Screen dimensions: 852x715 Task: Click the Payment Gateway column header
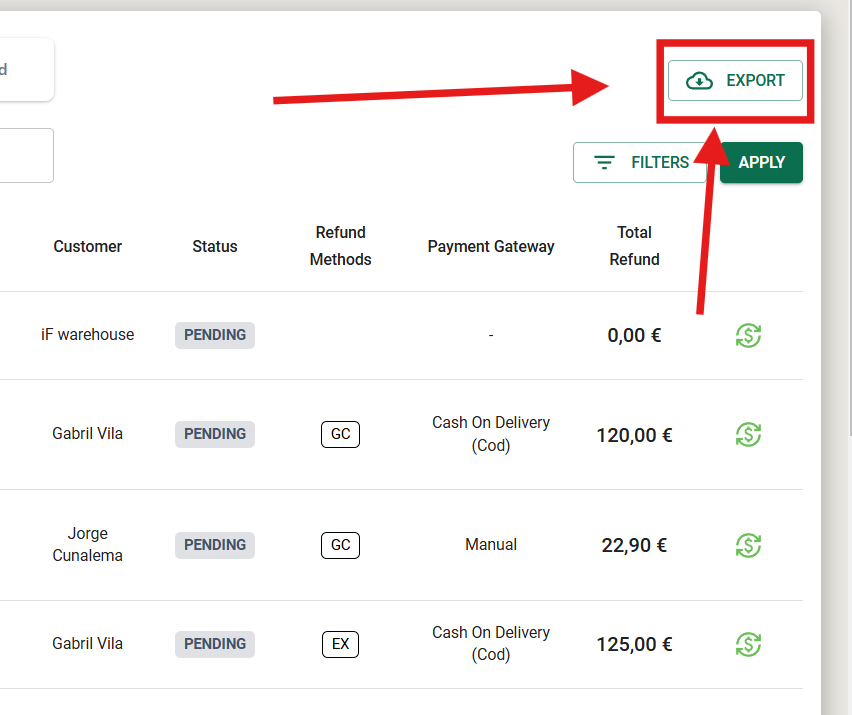(x=491, y=247)
